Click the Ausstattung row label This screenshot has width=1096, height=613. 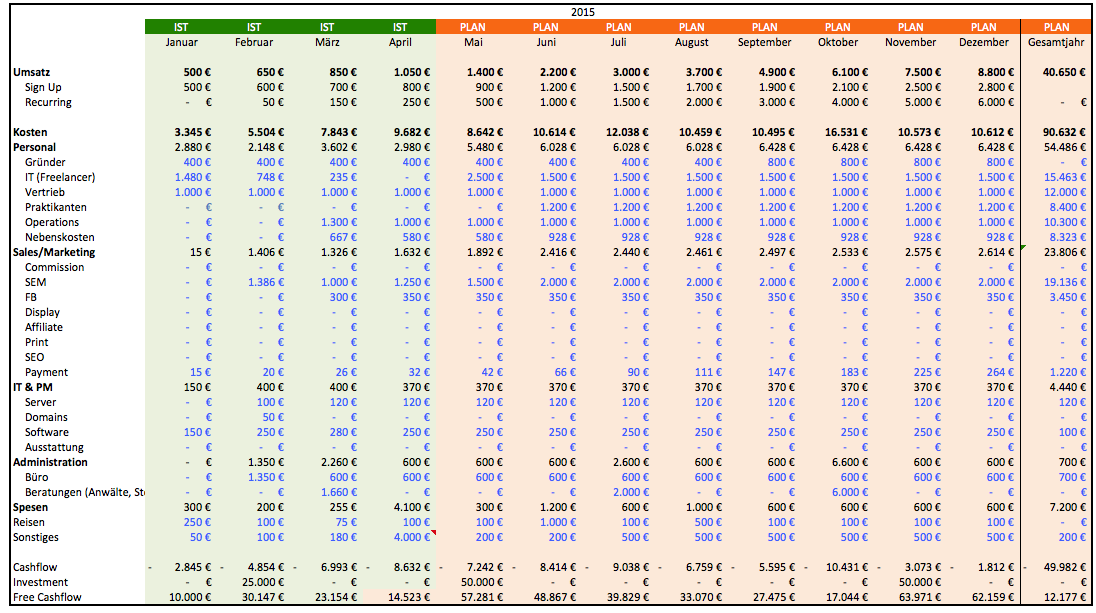click(55, 447)
